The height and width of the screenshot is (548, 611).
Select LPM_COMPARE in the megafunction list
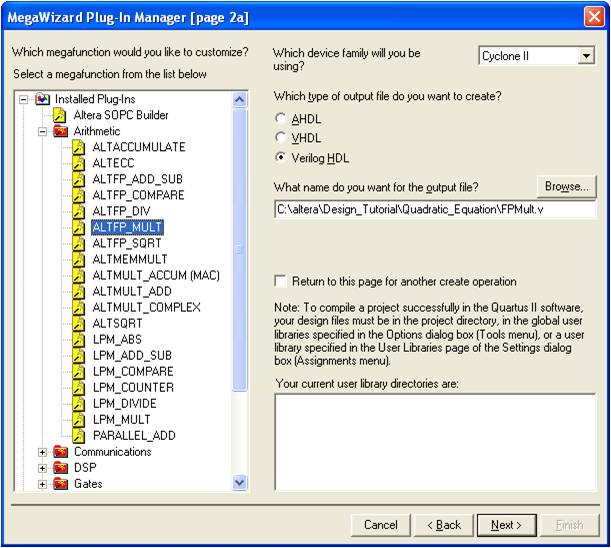[x=133, y=371]
